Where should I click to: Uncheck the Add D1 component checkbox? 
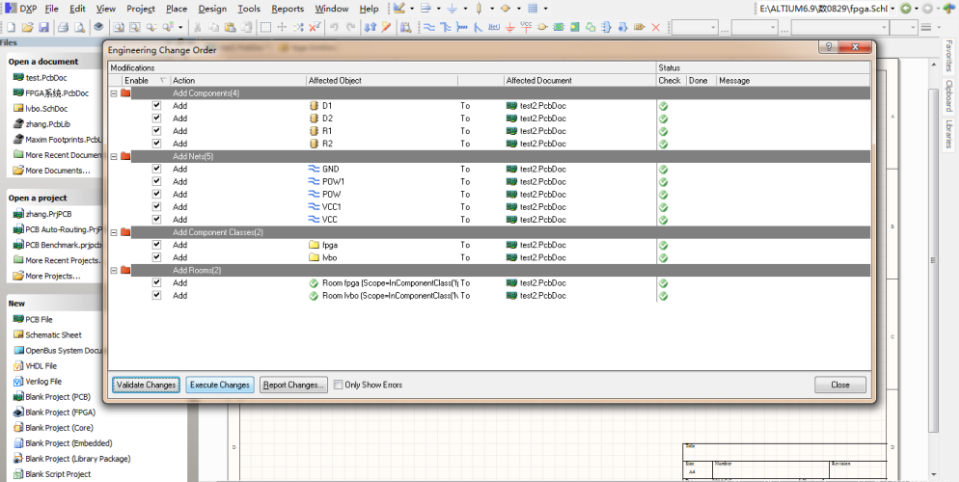[x=157, y=105]
